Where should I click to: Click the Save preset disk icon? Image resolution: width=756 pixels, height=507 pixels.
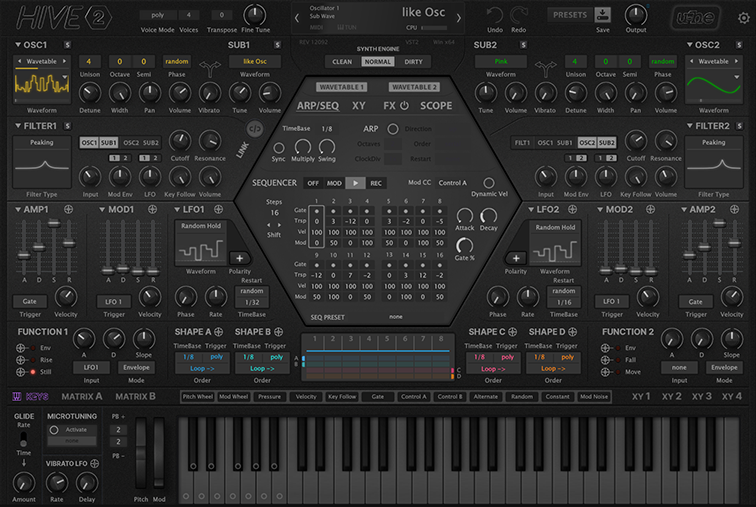[x=603, y=15]
